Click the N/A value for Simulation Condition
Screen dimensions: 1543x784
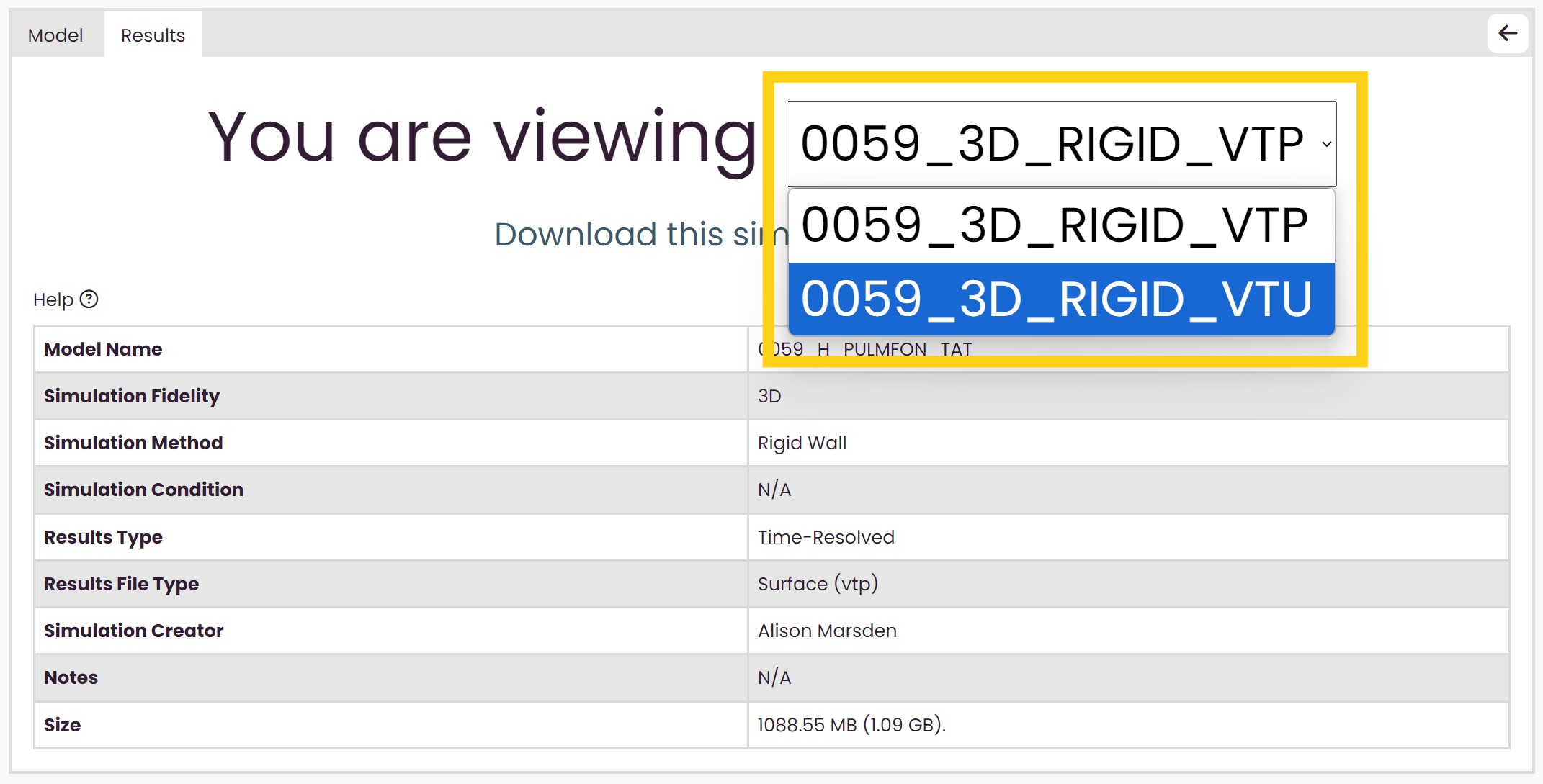(x=774, y=490)
